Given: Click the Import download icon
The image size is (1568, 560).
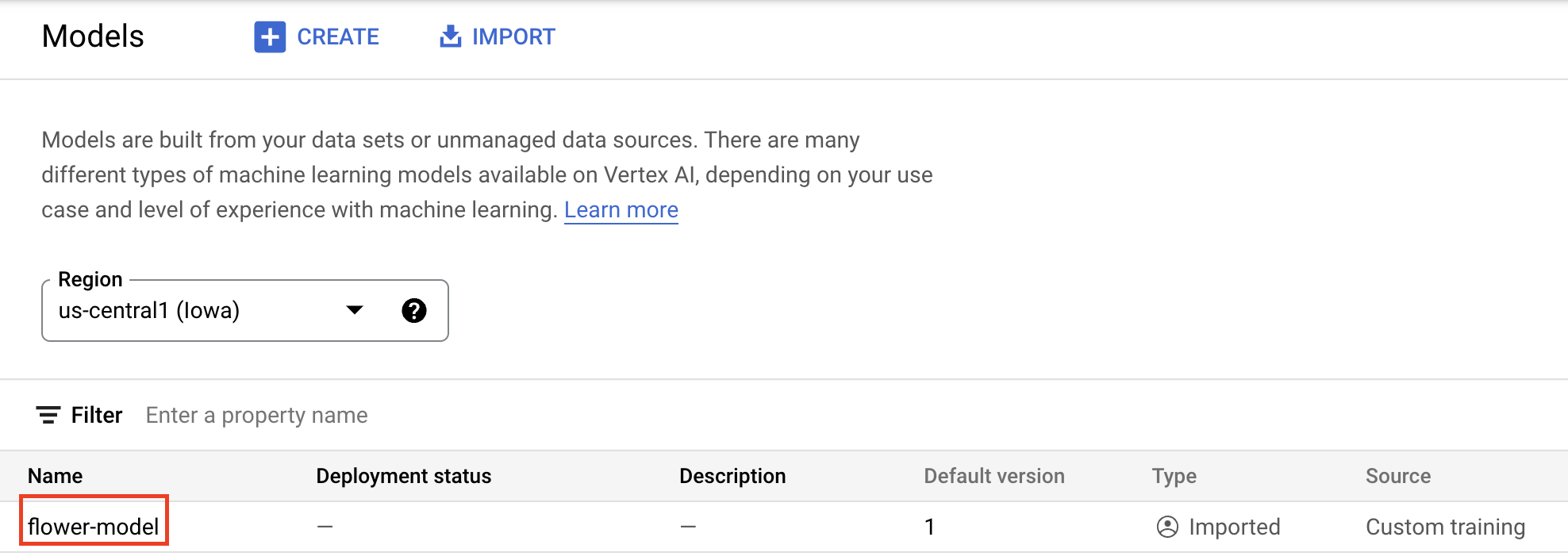Looking at the screenshot, I should [451, 36].
